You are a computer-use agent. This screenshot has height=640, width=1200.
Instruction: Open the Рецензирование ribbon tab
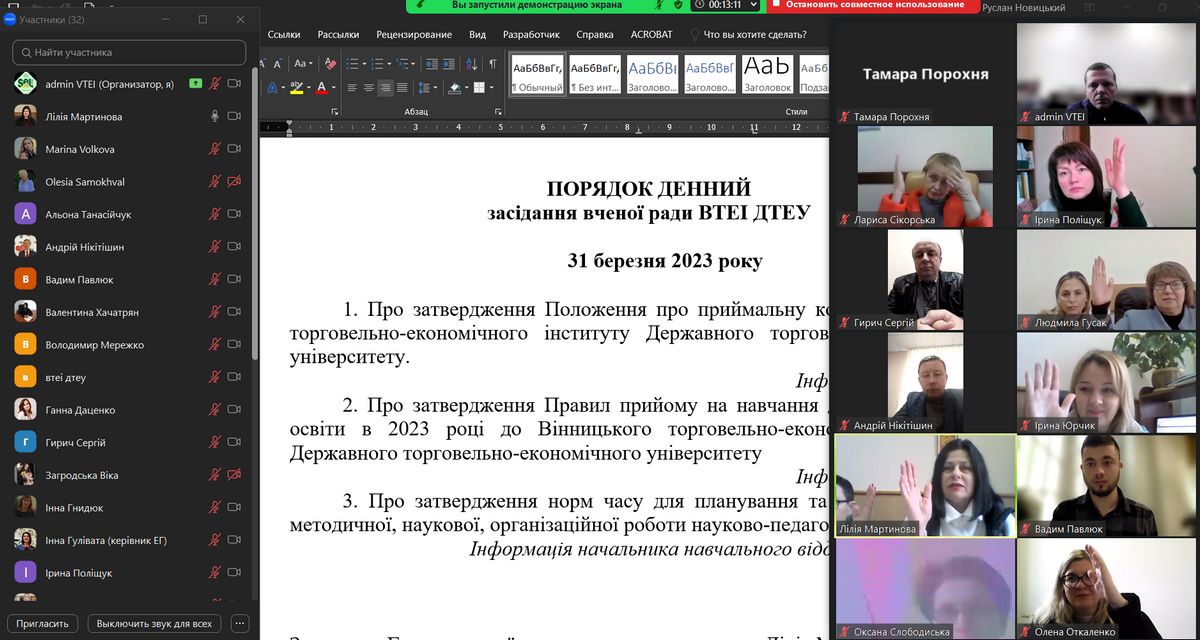point(414,34)
